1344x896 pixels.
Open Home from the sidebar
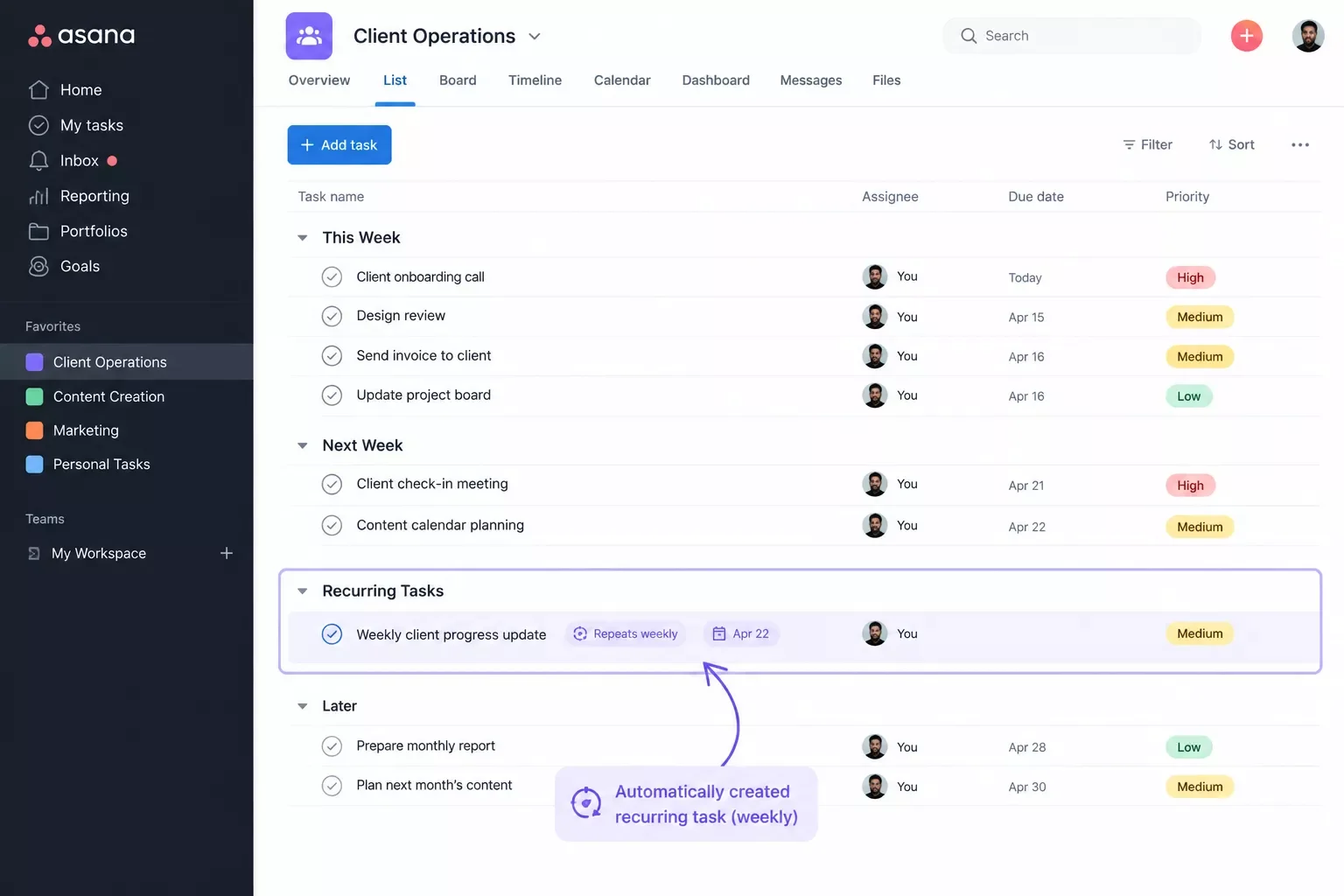[80, 90]
